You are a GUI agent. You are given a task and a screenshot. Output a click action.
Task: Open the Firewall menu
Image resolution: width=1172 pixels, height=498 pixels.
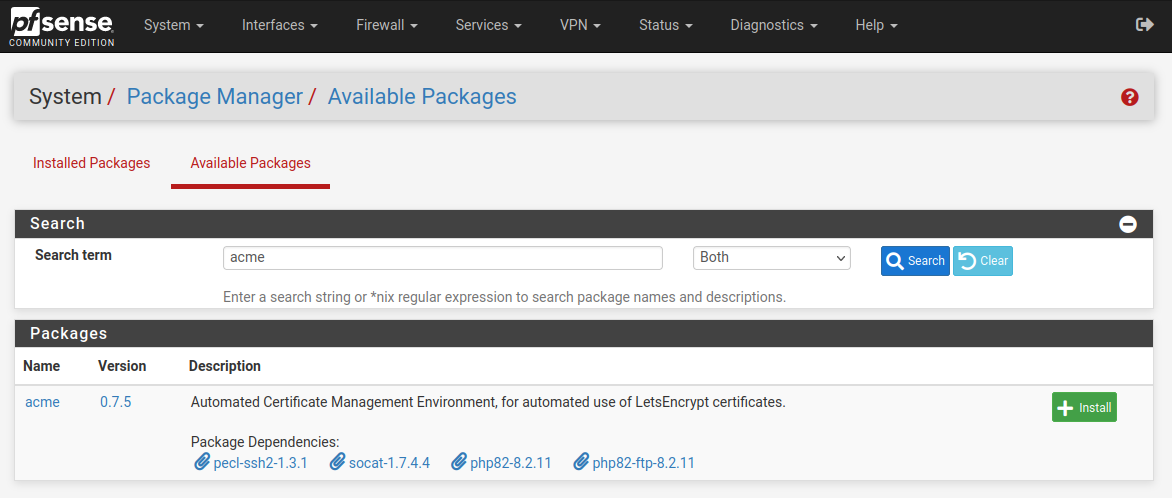(x=386, y=25)
